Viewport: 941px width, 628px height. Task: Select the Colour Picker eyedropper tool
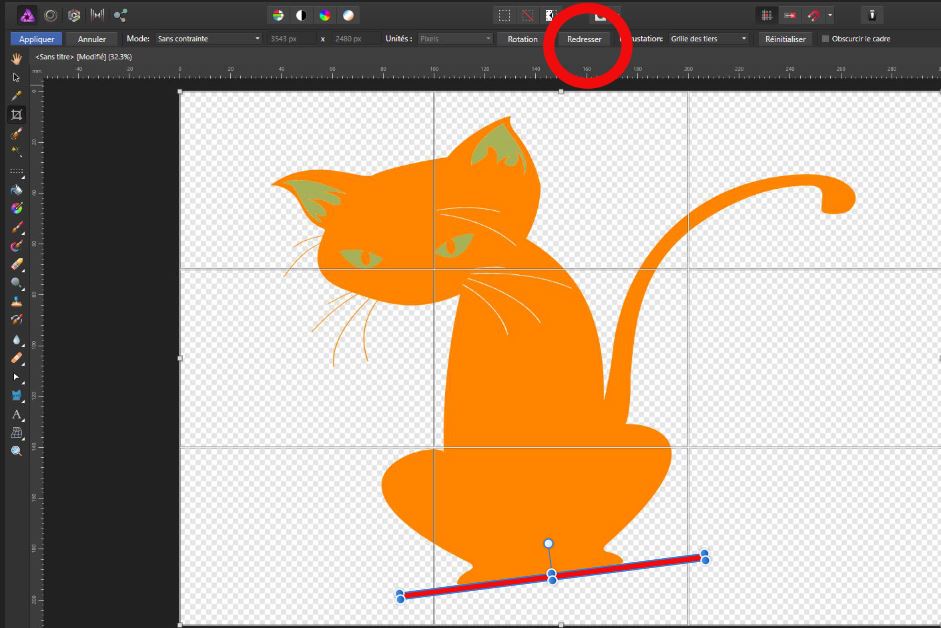pos(16,96)
